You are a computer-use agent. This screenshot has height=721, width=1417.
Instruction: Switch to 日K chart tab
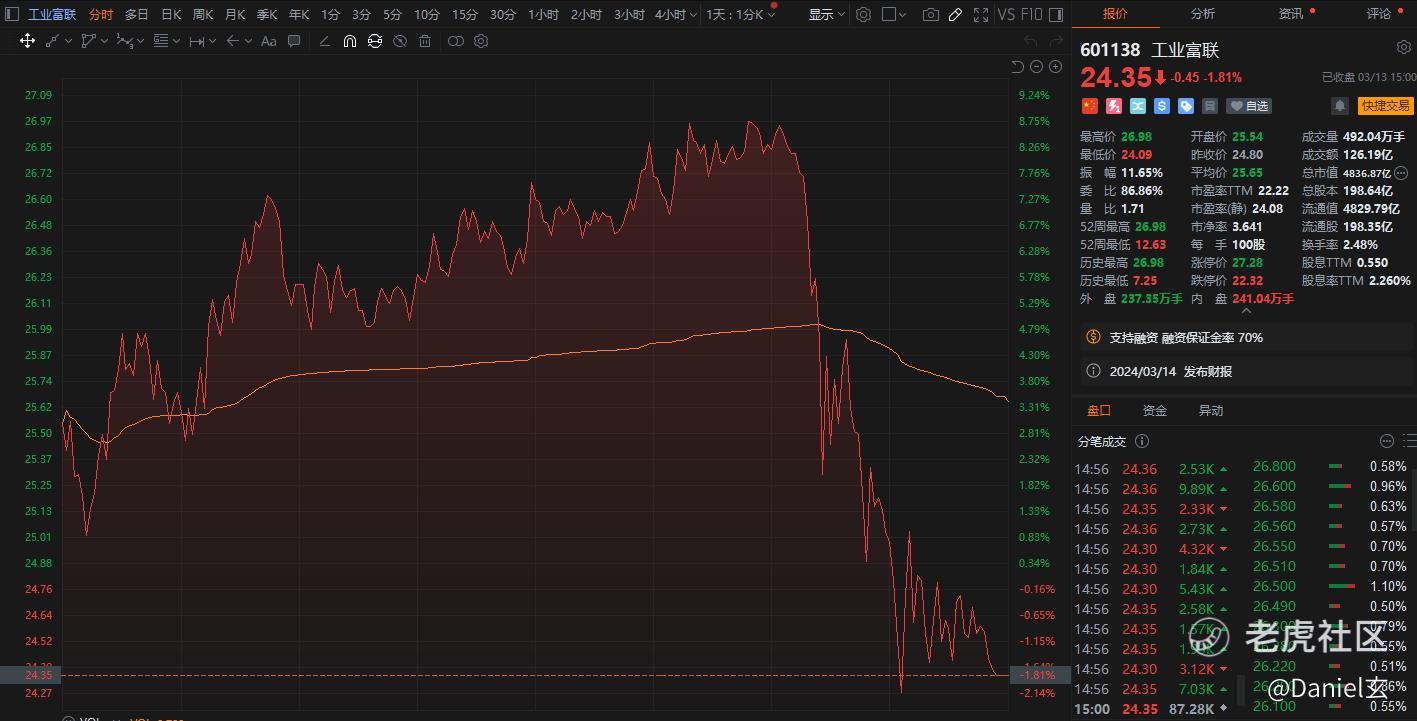pos(171,15)
